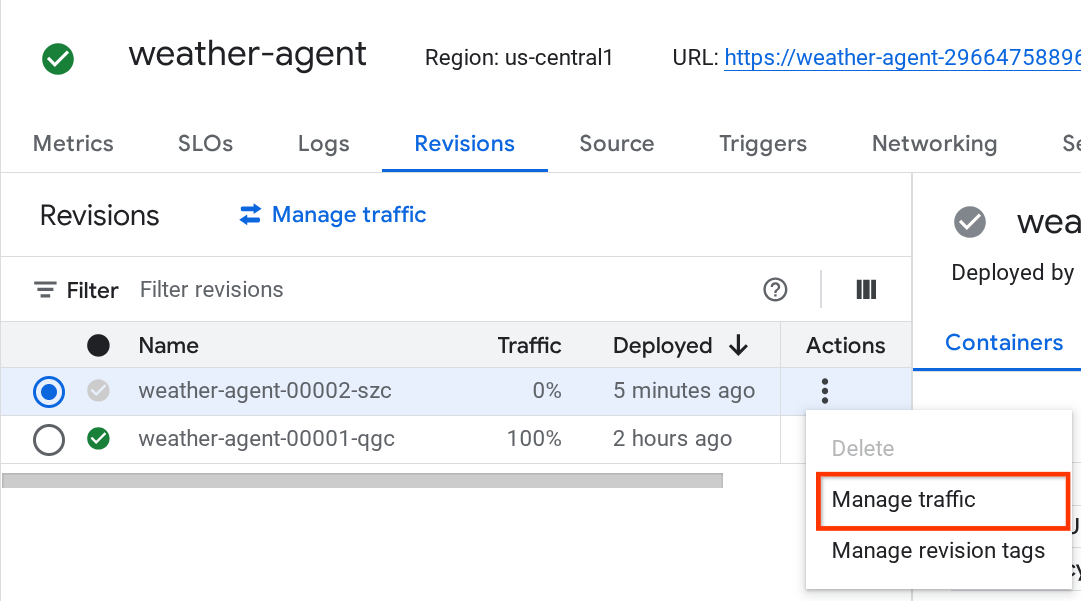Screen dimensions: 1081x601
Task: Select the weather-agent-00001-qgc revision radio button
Action: click(49, 440)
